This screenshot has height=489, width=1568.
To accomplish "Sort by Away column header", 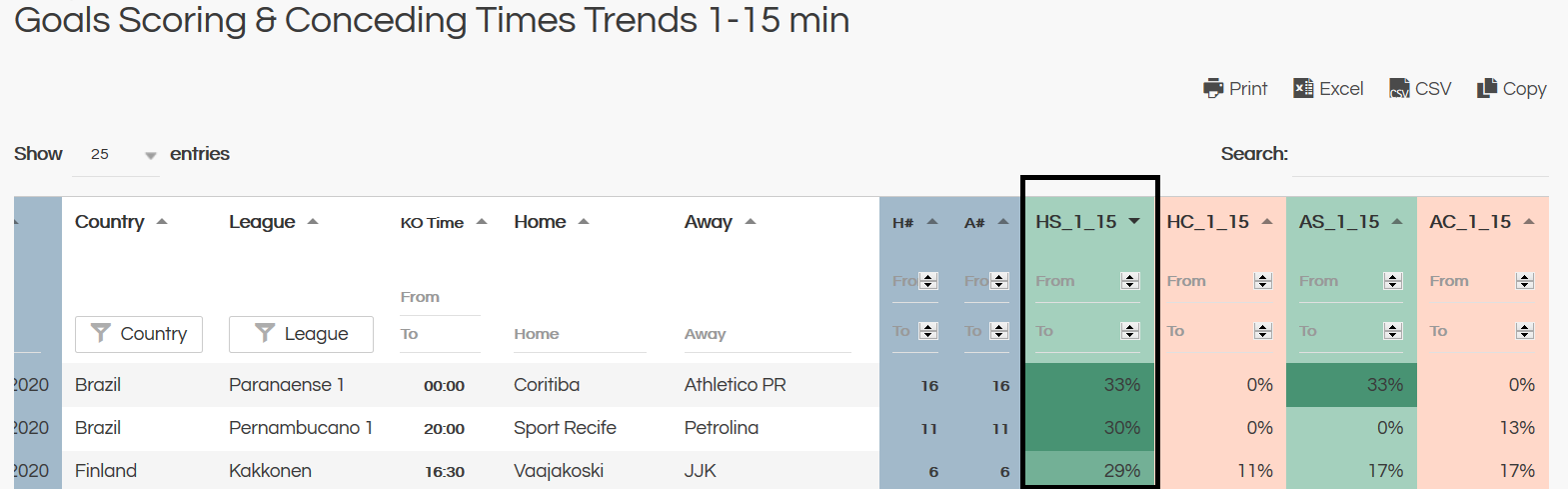I will (x=709, y=222).
